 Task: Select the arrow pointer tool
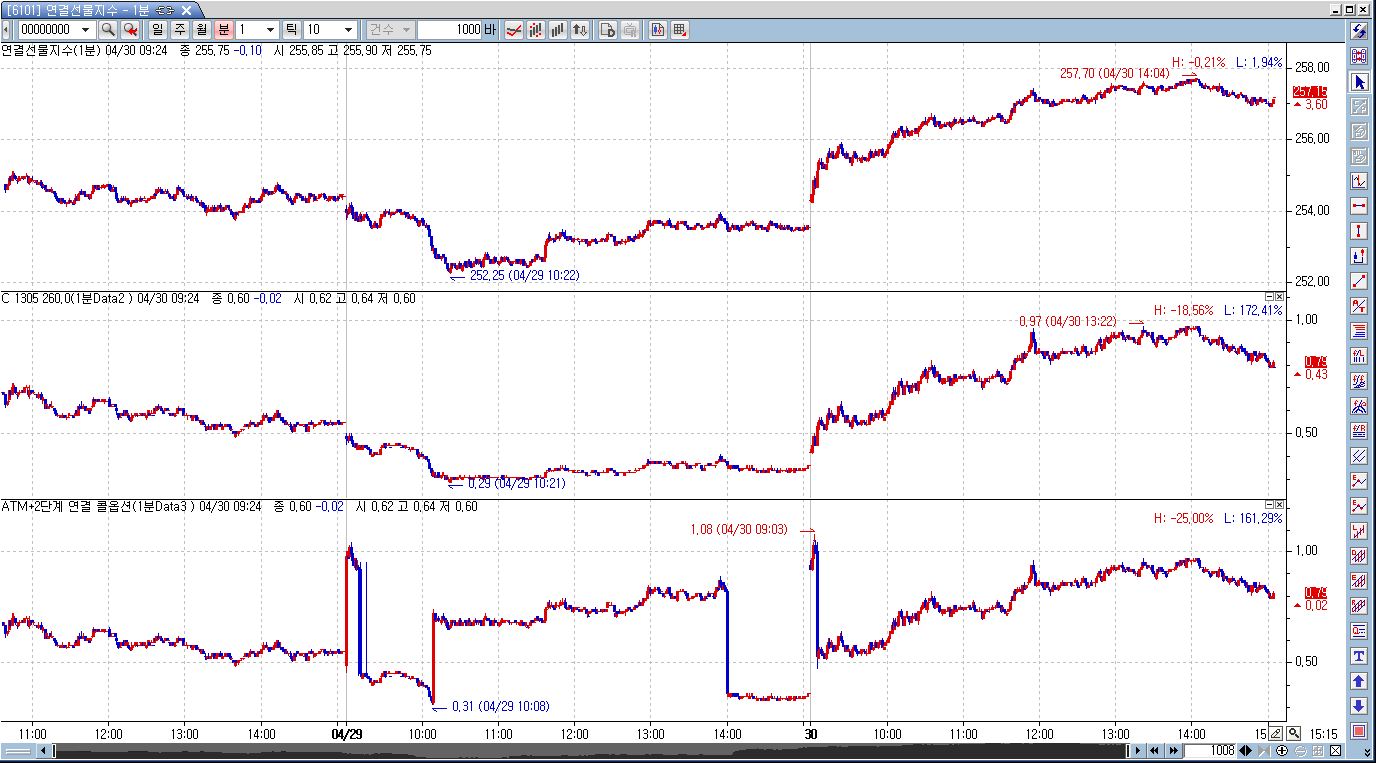pos(1359,81)
